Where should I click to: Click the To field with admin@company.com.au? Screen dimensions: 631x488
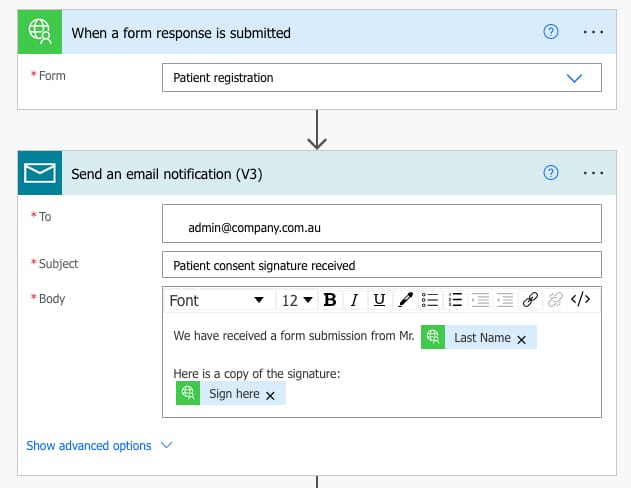381,224
